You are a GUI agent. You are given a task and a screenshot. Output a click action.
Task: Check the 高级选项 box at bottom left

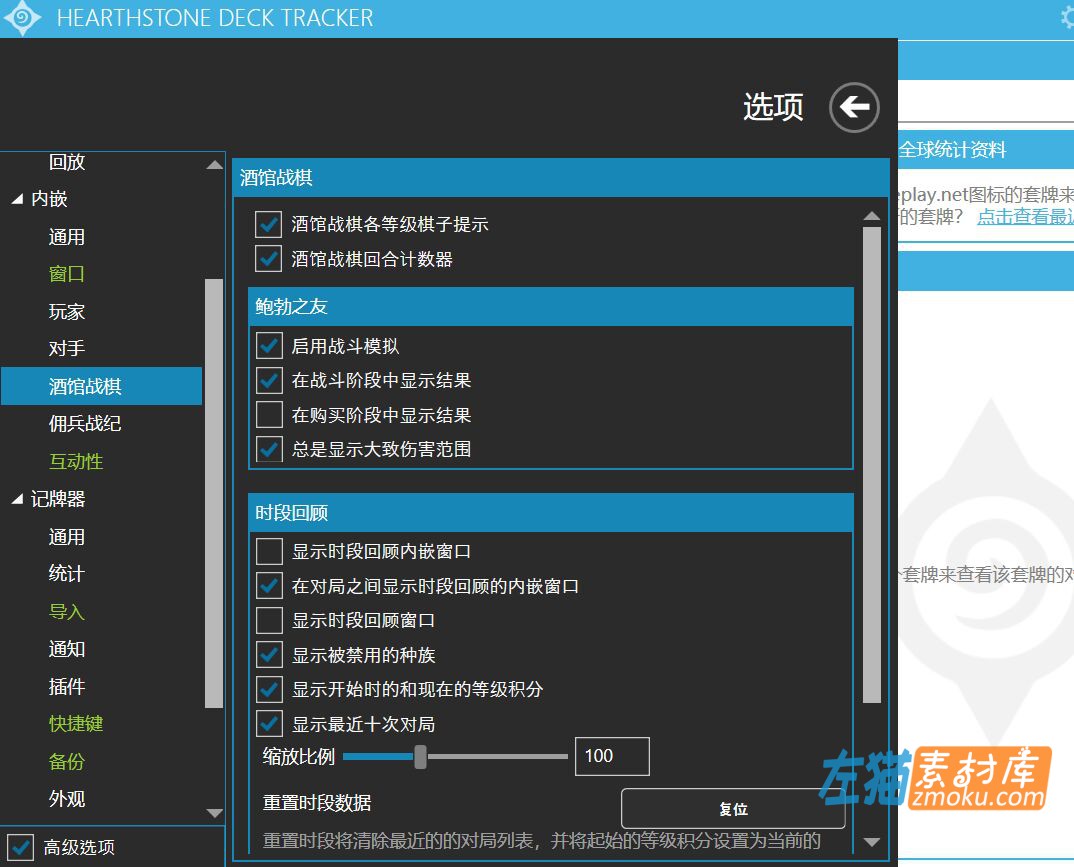23,847
